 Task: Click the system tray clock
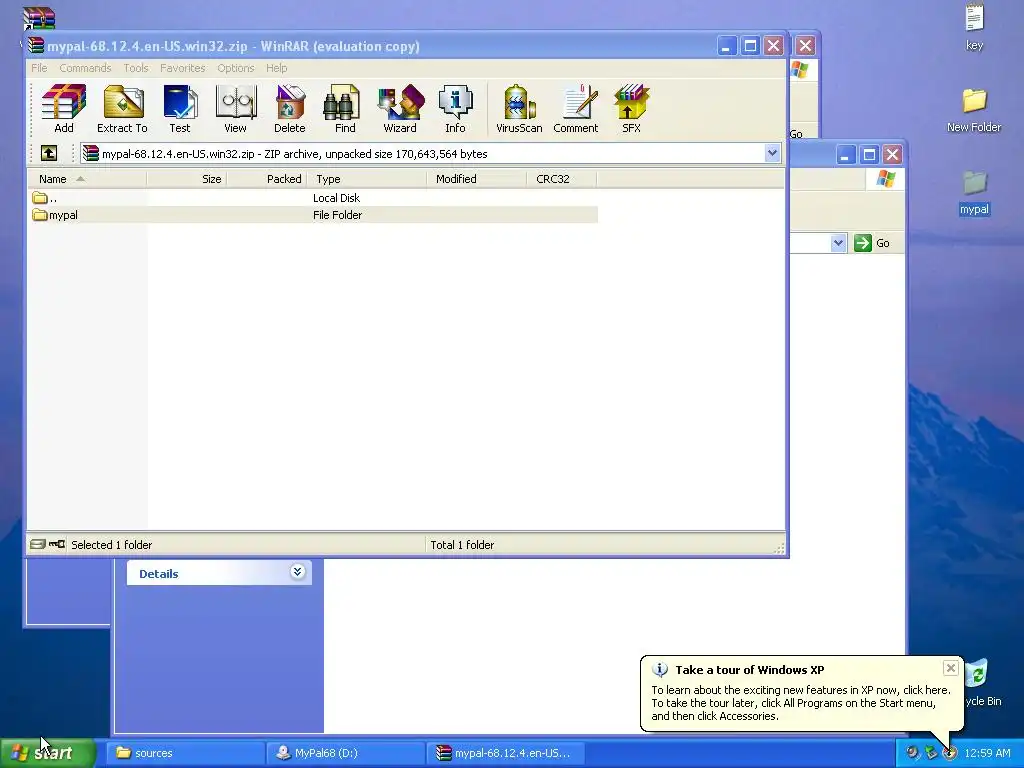[987, 753]
